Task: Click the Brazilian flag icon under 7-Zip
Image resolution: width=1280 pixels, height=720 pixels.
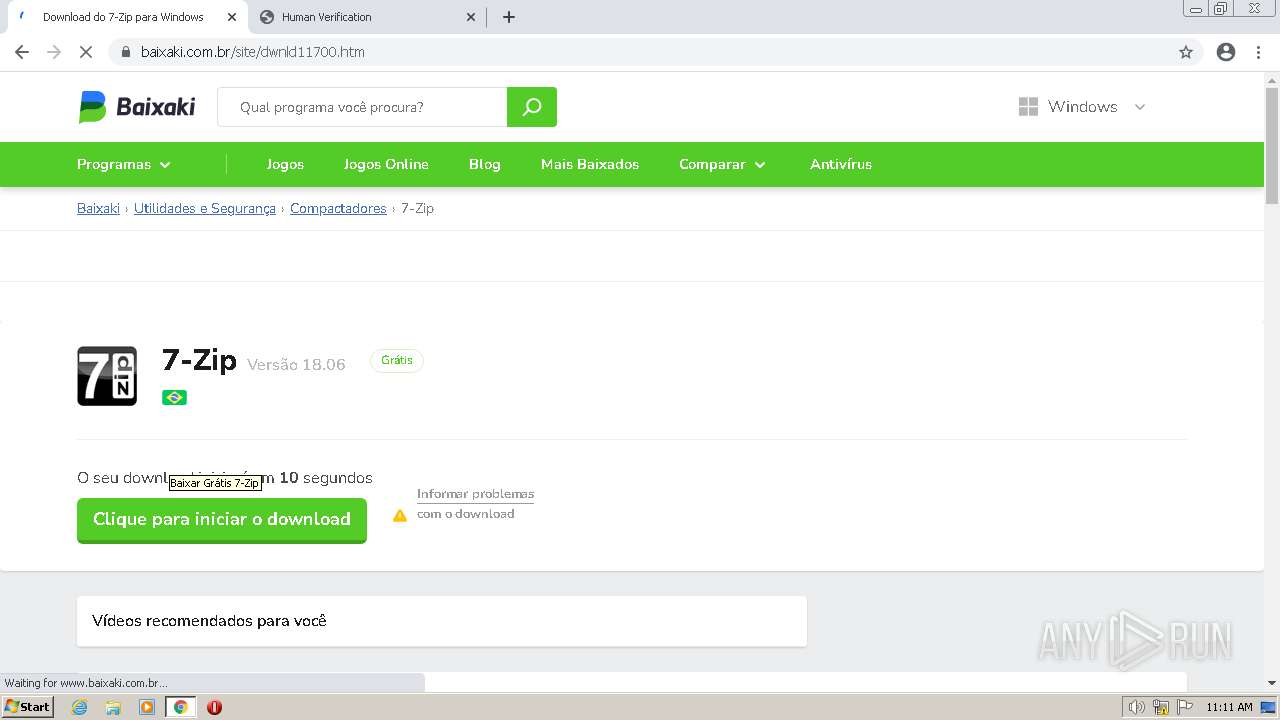Action: click(174, 397)
